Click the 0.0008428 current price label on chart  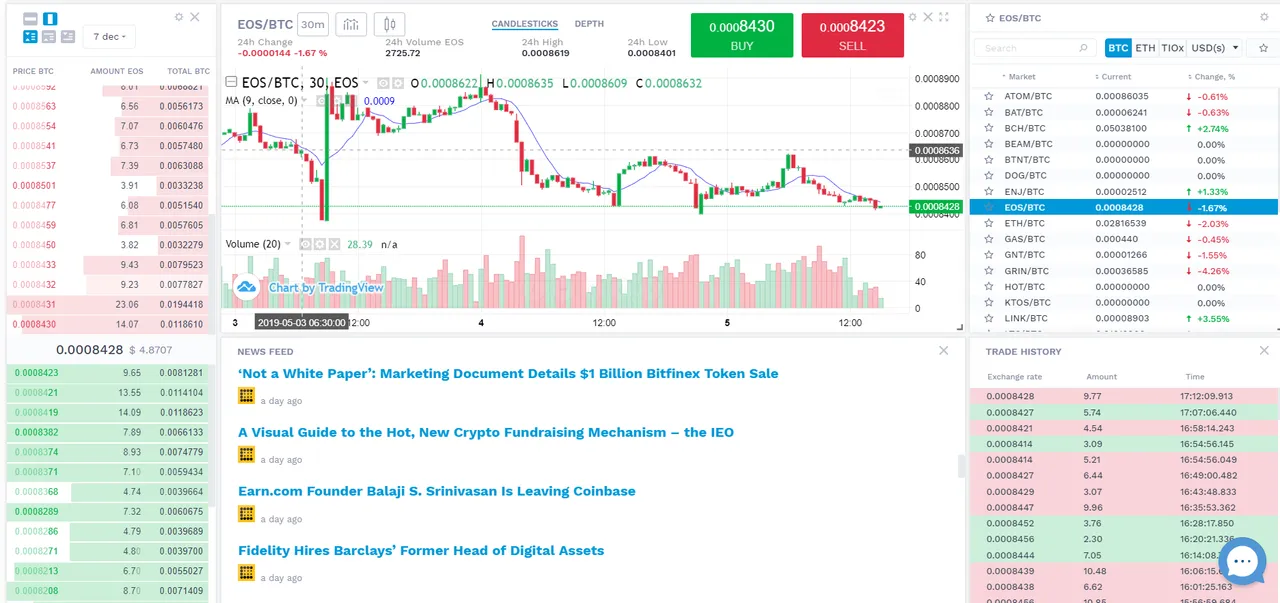tap(935, 207)
